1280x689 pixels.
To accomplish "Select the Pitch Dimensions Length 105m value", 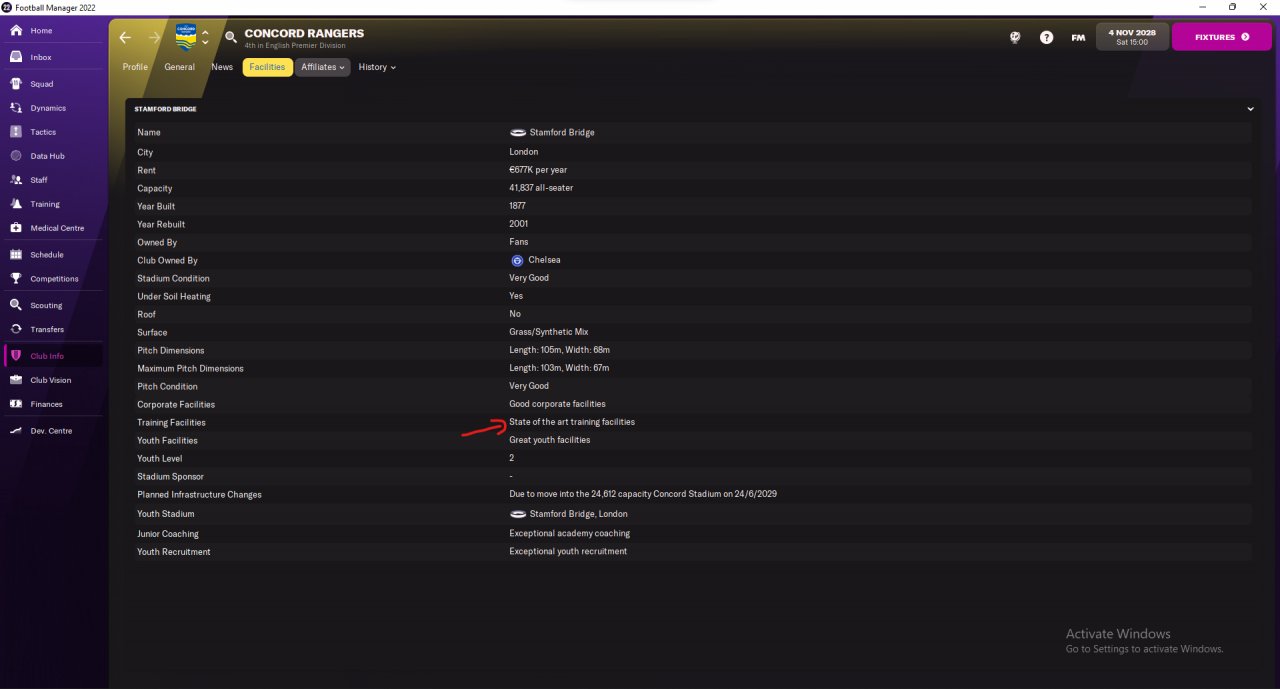I will click(x=559, y=350).
